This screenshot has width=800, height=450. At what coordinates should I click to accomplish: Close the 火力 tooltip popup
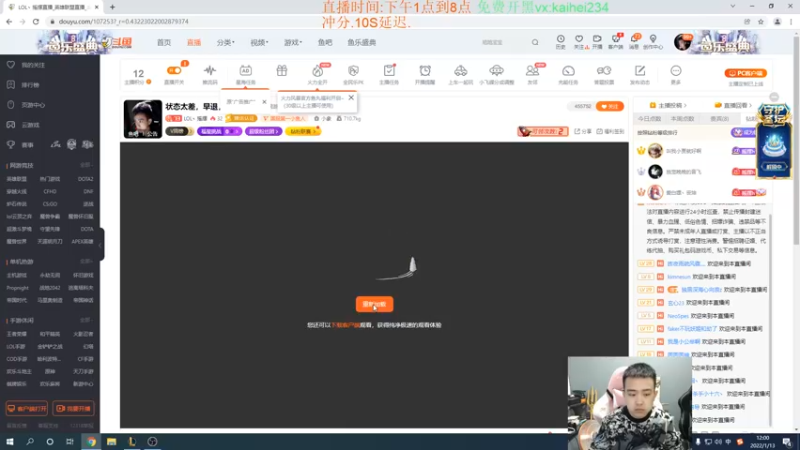point(351,97)
